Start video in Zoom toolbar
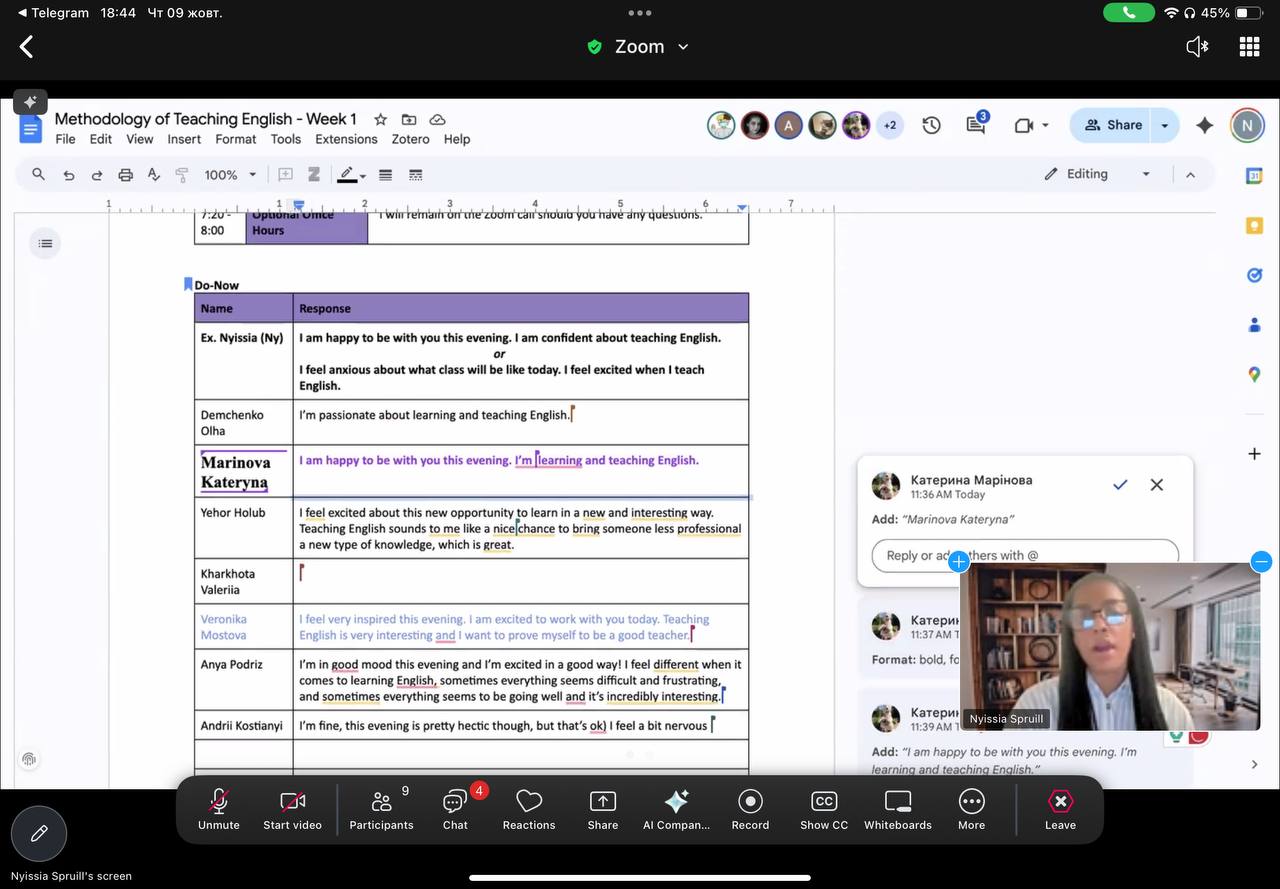The image size is (1280, 889). [292, 808]
